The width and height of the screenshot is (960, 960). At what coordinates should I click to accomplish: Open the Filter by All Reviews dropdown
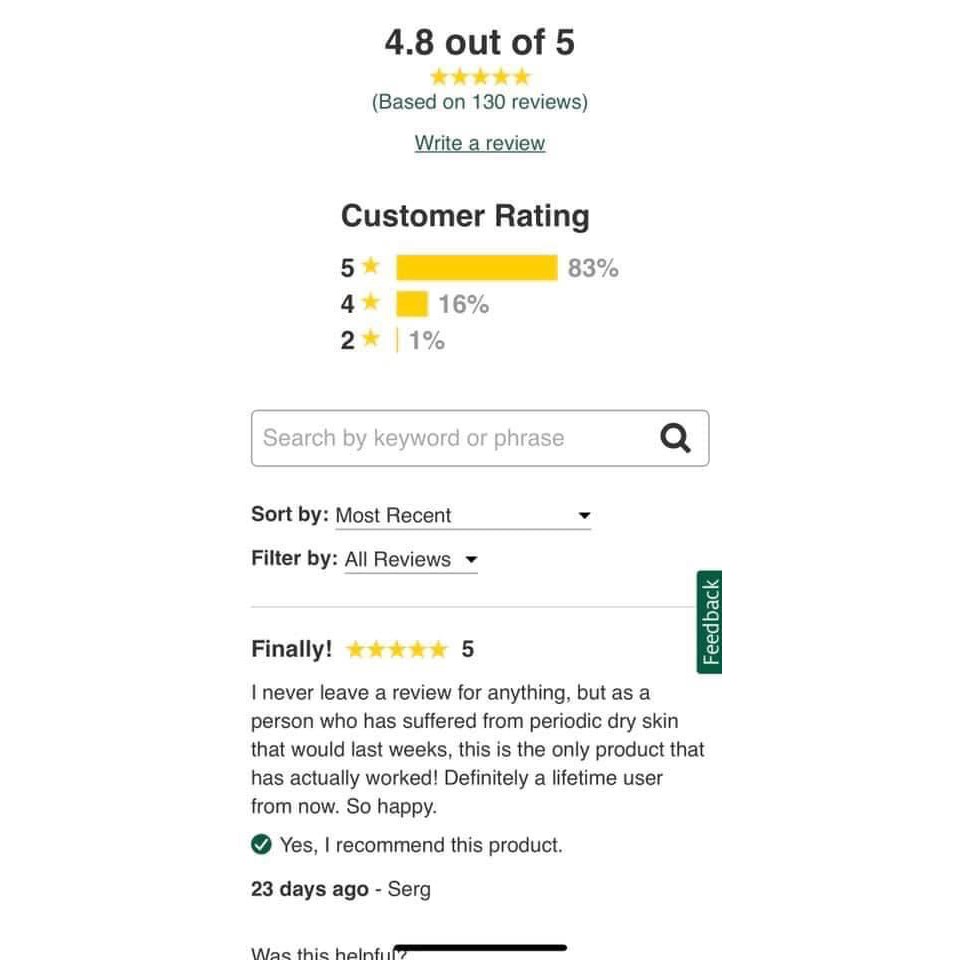pyautogui.click(x=410, y=560)
